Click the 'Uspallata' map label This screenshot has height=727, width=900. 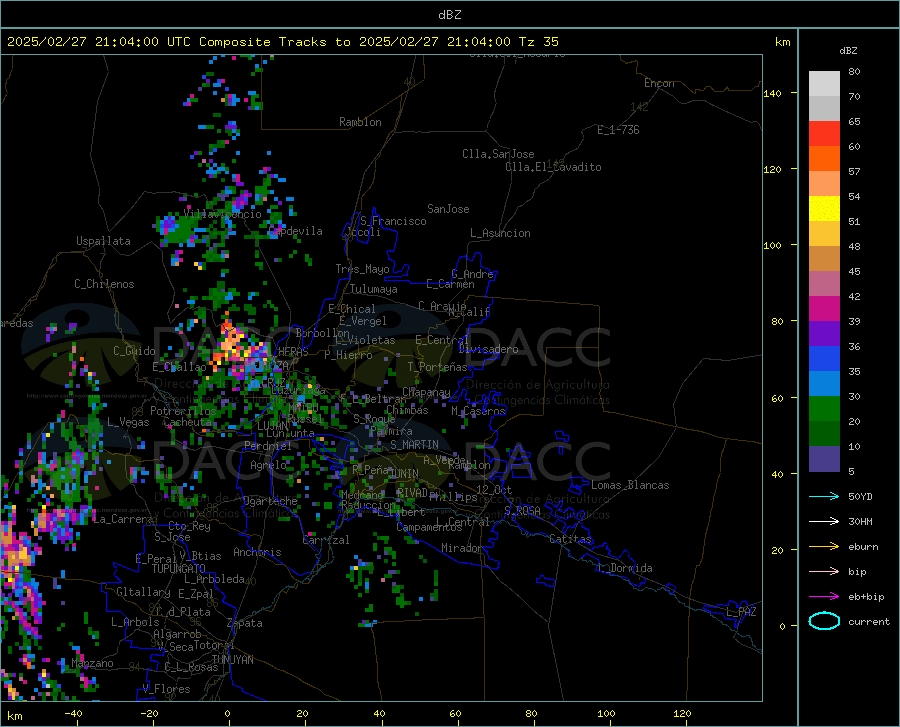coord(103,241)
